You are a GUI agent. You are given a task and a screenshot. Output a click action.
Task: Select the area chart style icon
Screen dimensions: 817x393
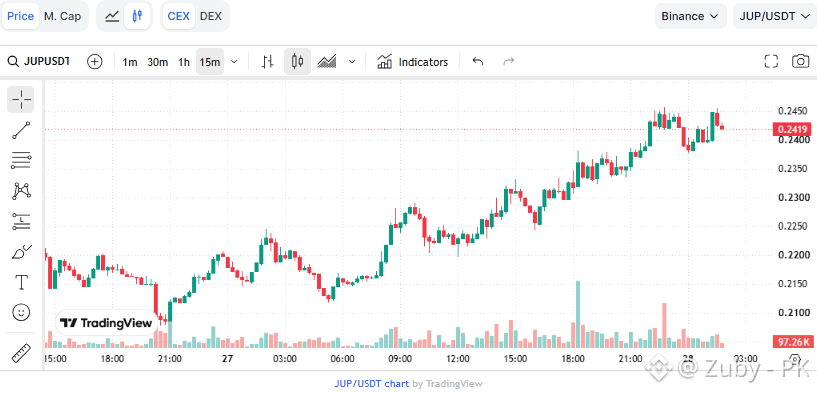coord(327,62)
